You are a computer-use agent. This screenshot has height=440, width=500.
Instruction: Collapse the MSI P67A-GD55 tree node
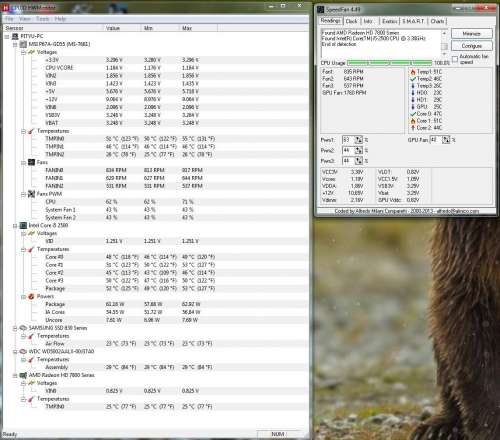15,44
